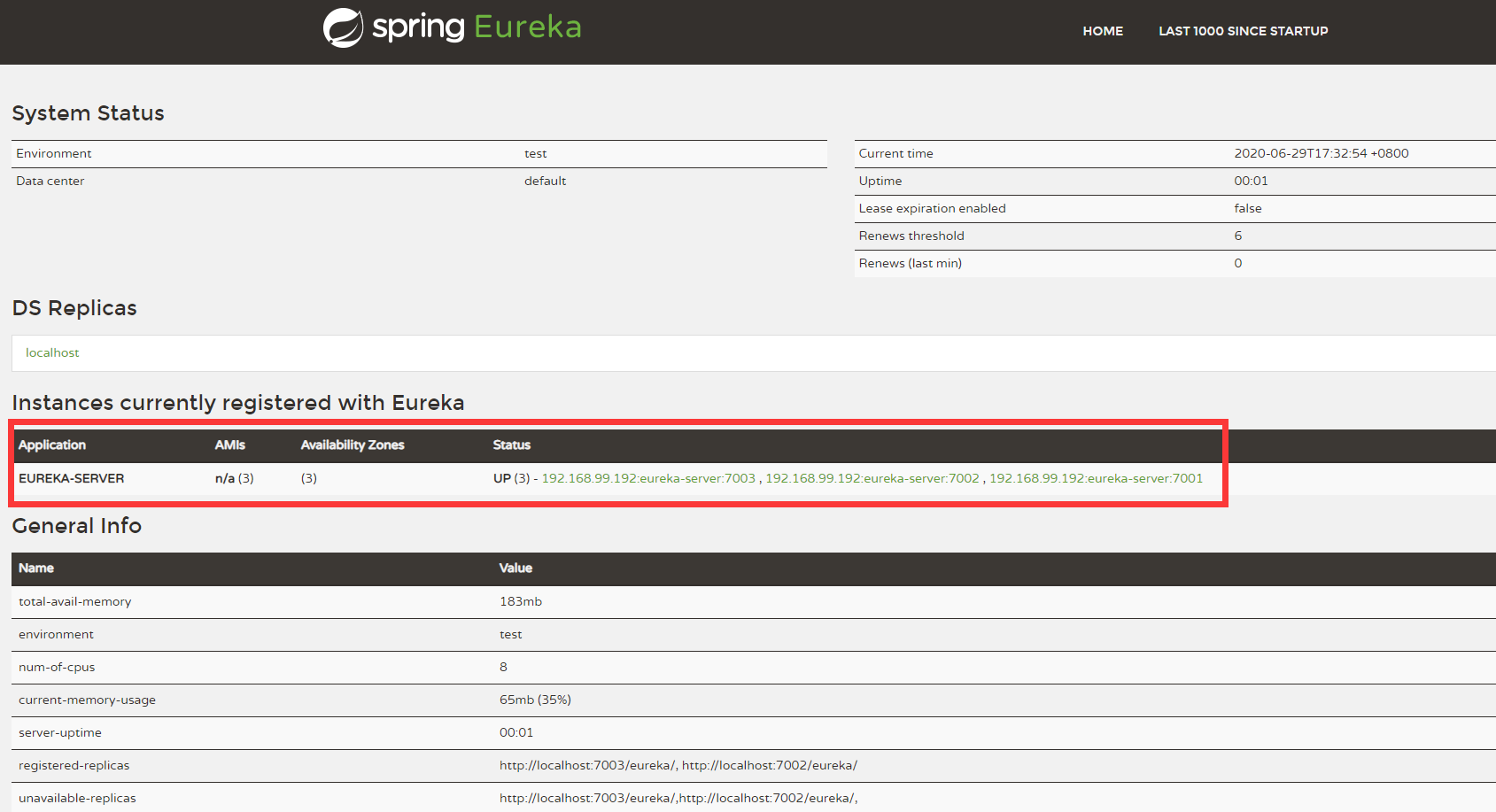This screenshot has height=812, width=1496.
Task: Click the registered-replicas row name
Action: coord(74,765)
